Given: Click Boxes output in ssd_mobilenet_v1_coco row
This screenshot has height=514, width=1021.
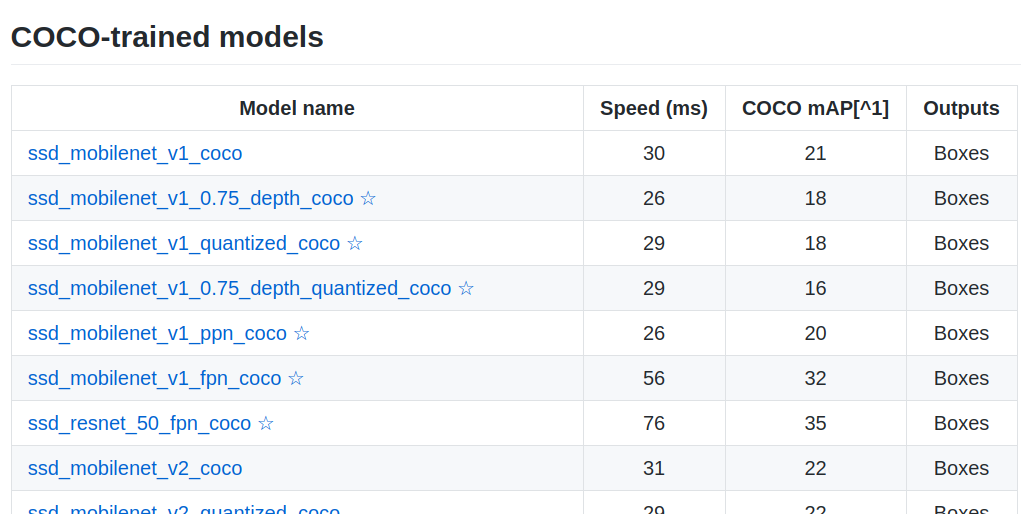Looking at the screenshot, I should pos(961,153).
